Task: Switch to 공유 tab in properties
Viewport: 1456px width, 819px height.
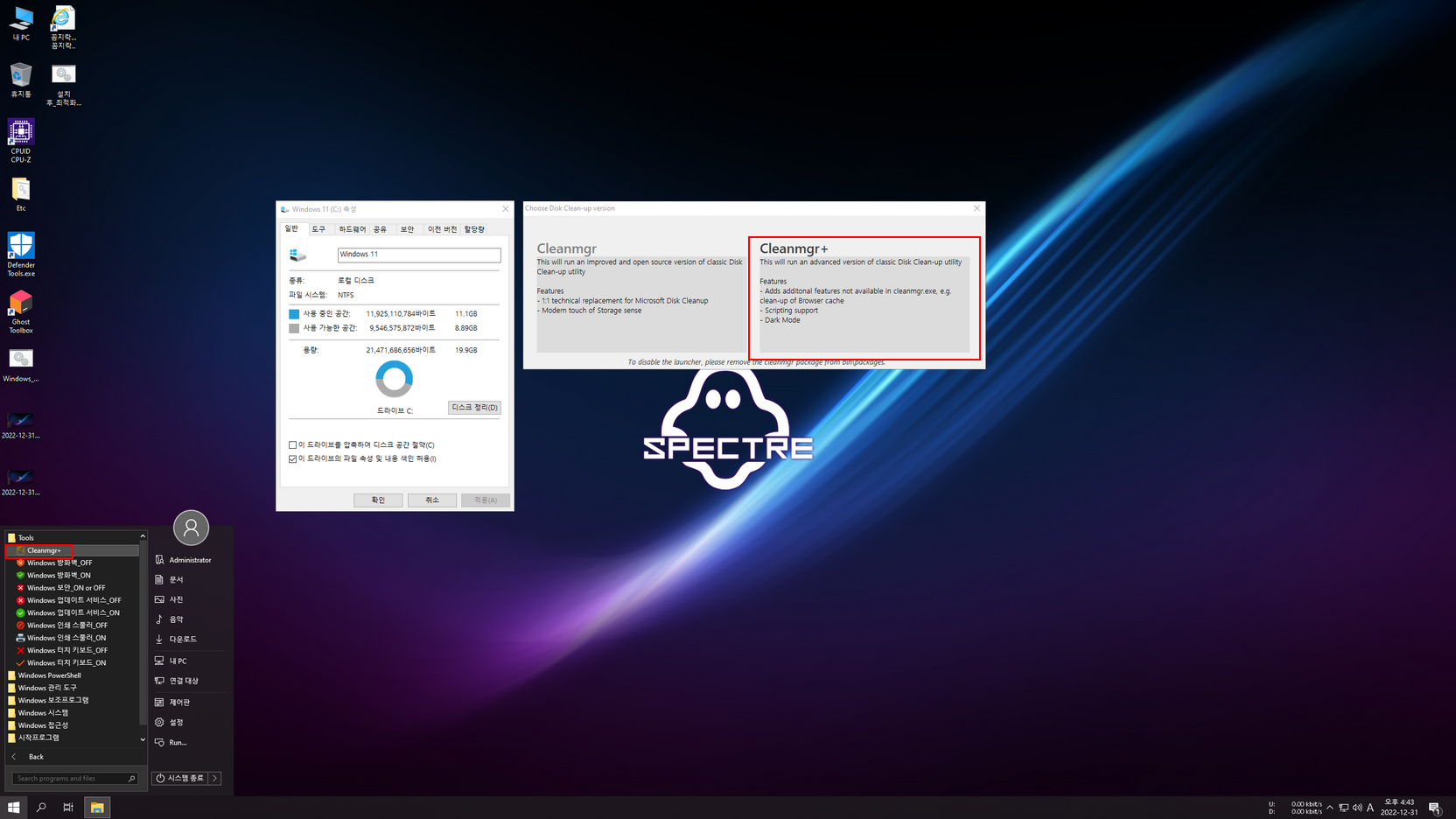Action: pos(380,229)
